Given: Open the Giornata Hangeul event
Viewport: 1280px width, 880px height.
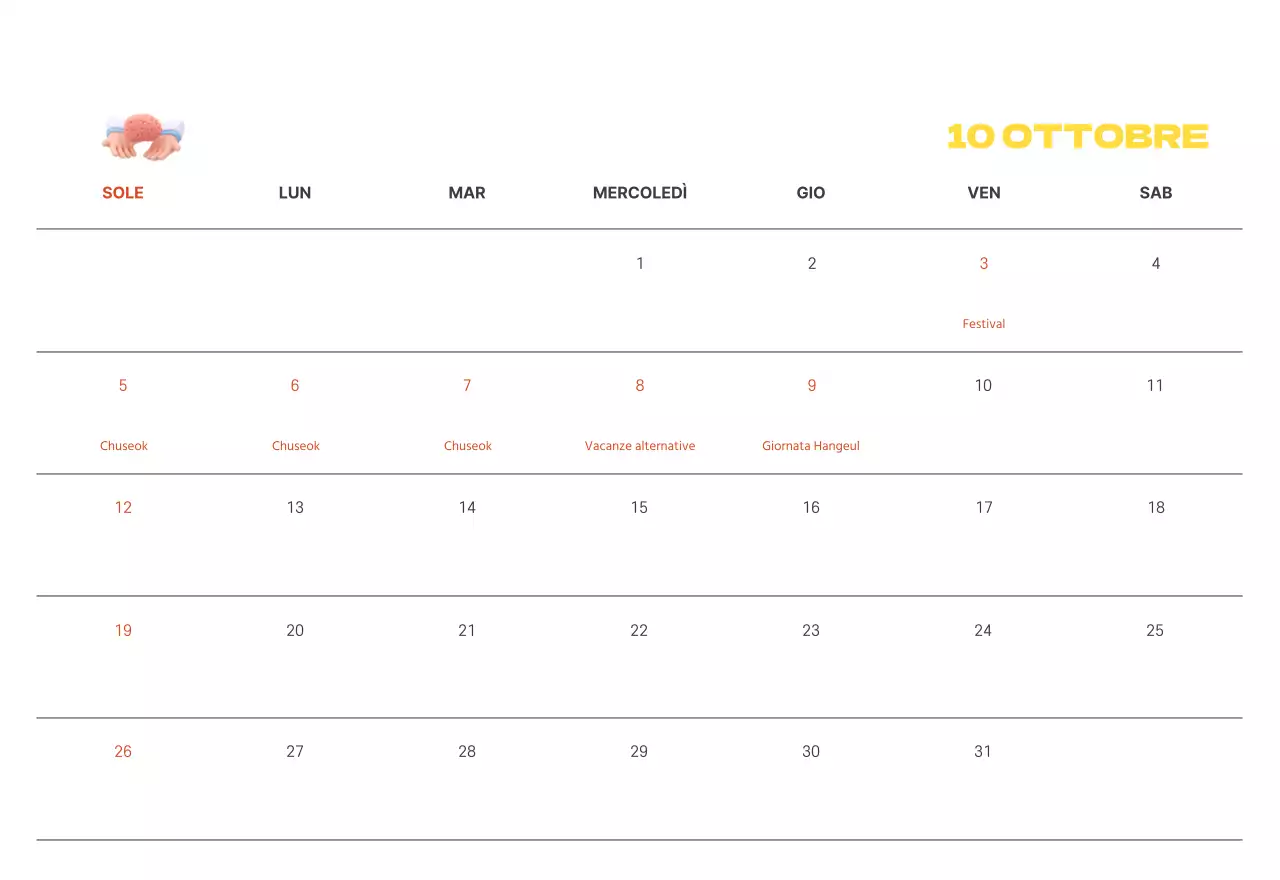Looking at the screenshot, I should (x=811, y=446).
